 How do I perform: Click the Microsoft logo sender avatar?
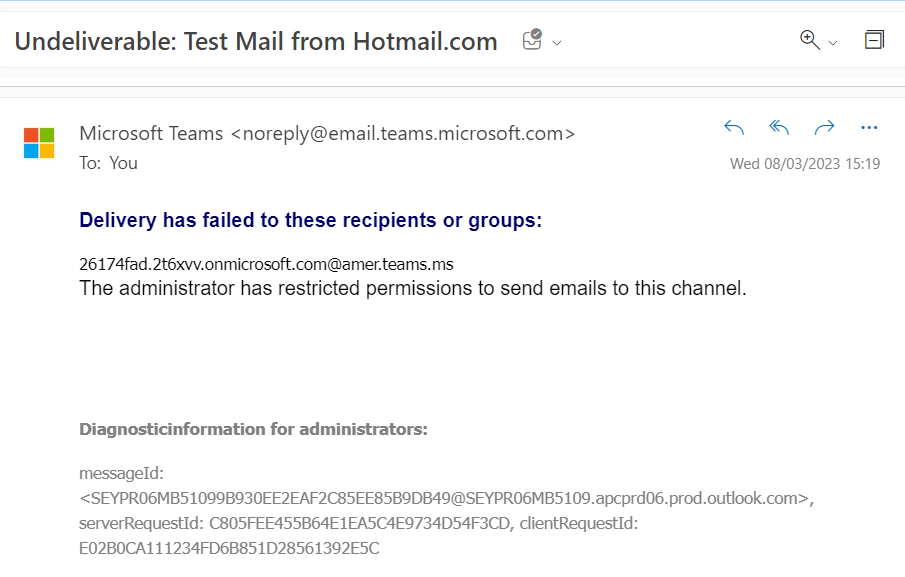click(39, 143)
